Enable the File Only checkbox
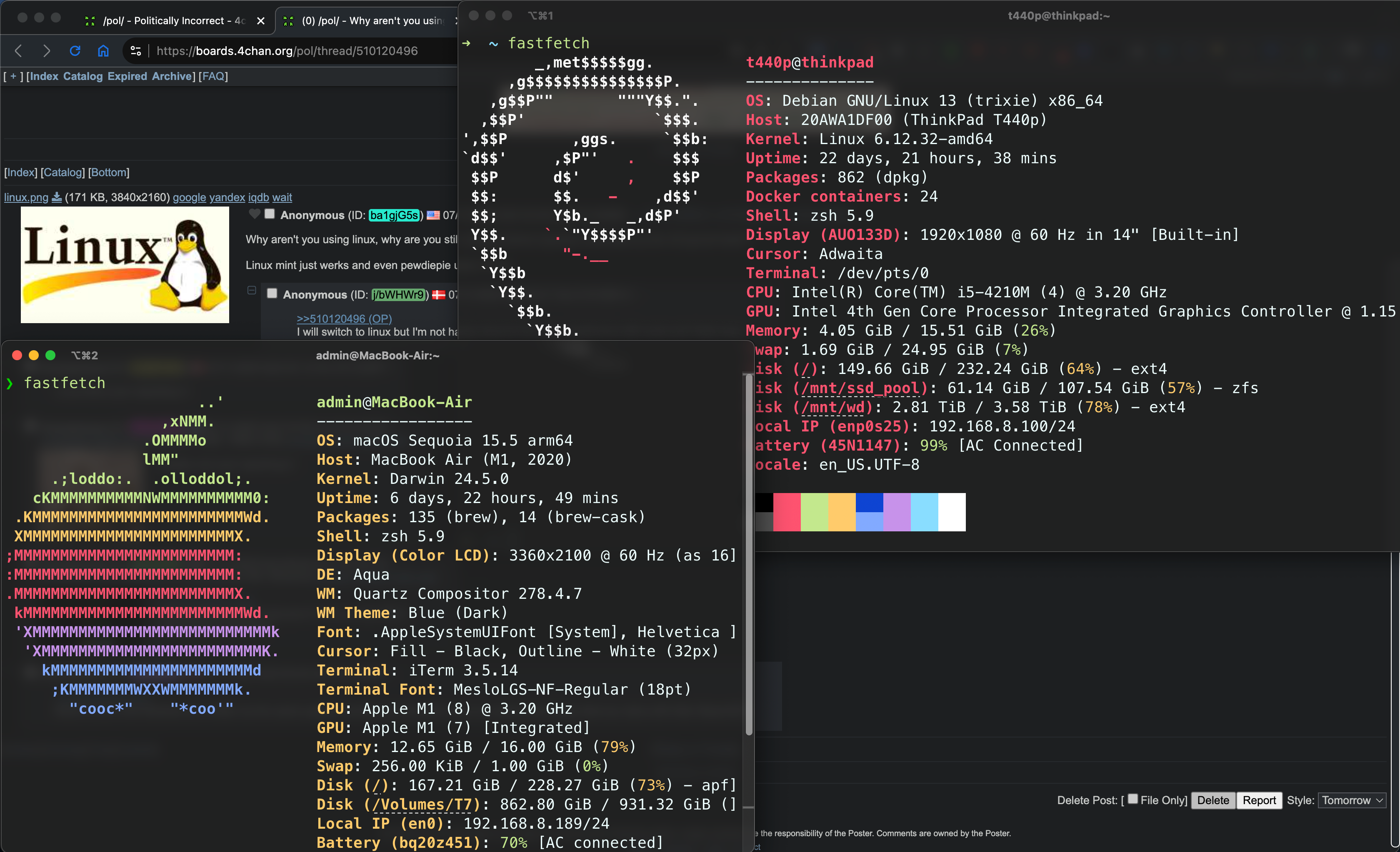1400x852 pixels. tap(1132, 799)
